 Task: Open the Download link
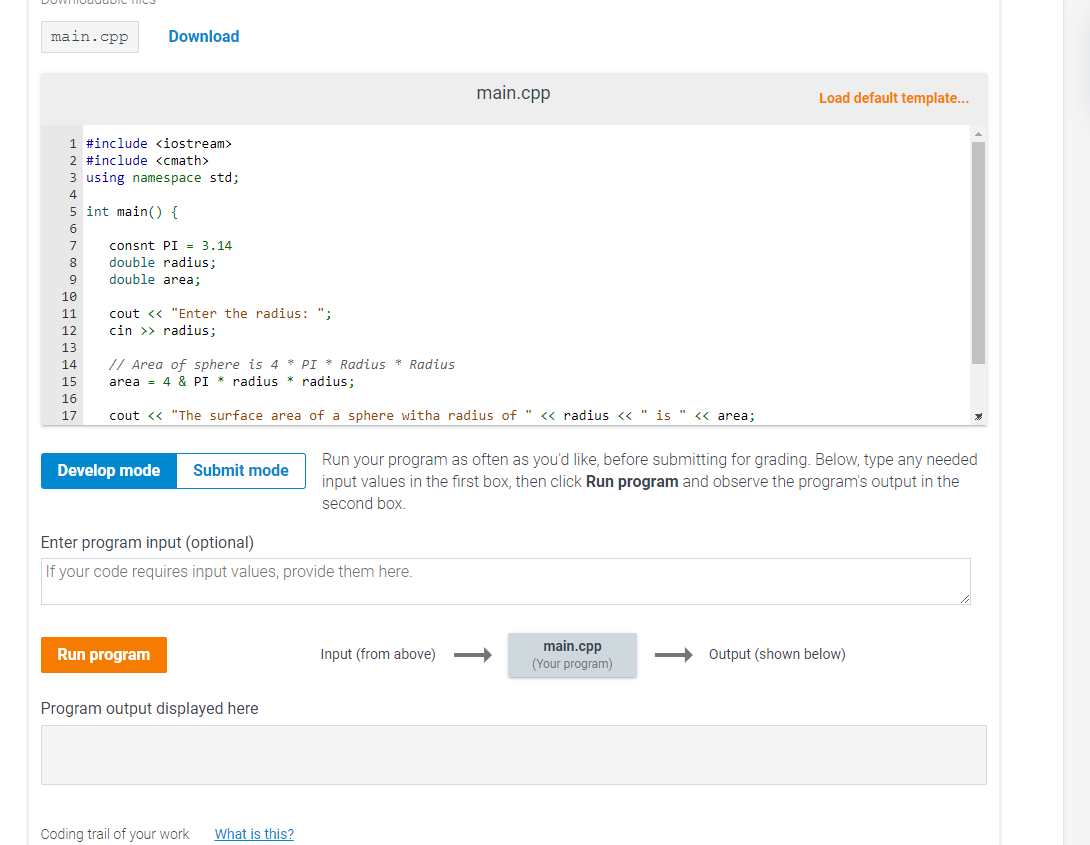203,36
